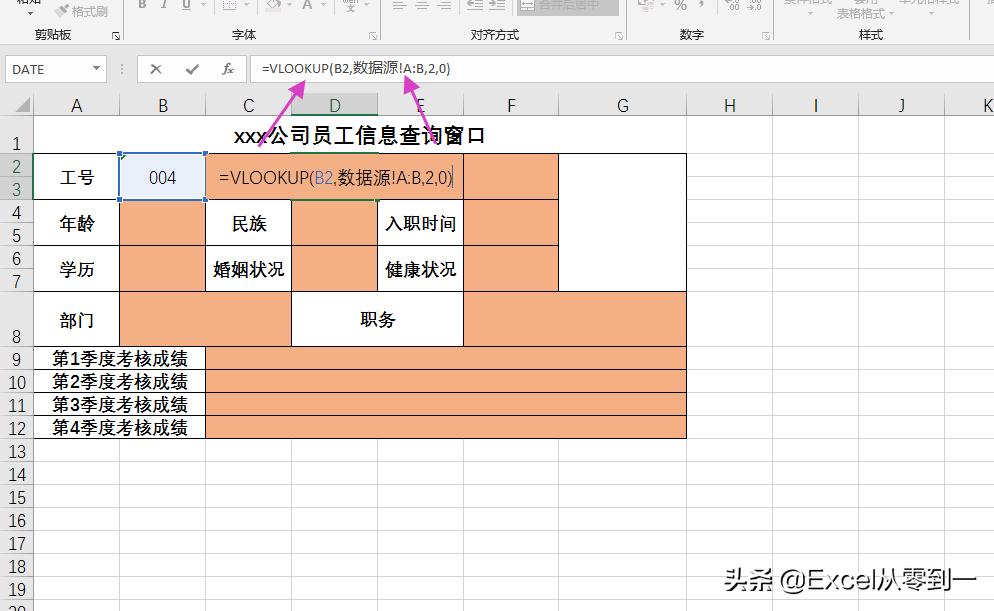
Task: Open the Name Box dropdown showing DATE
Action: coord(96,69)
